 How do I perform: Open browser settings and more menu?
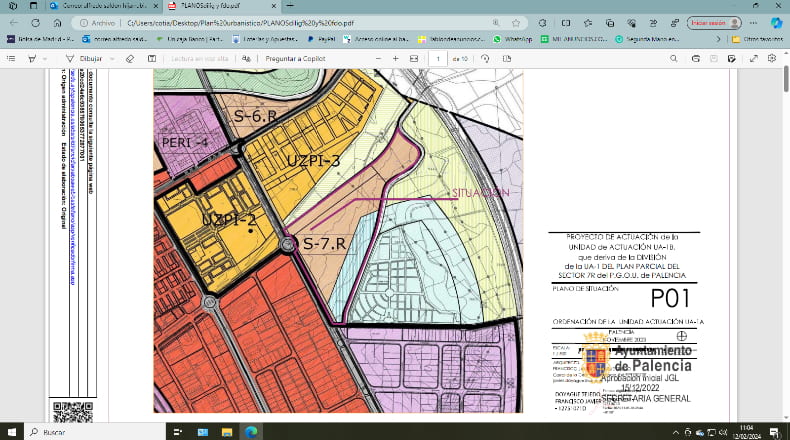753,23
